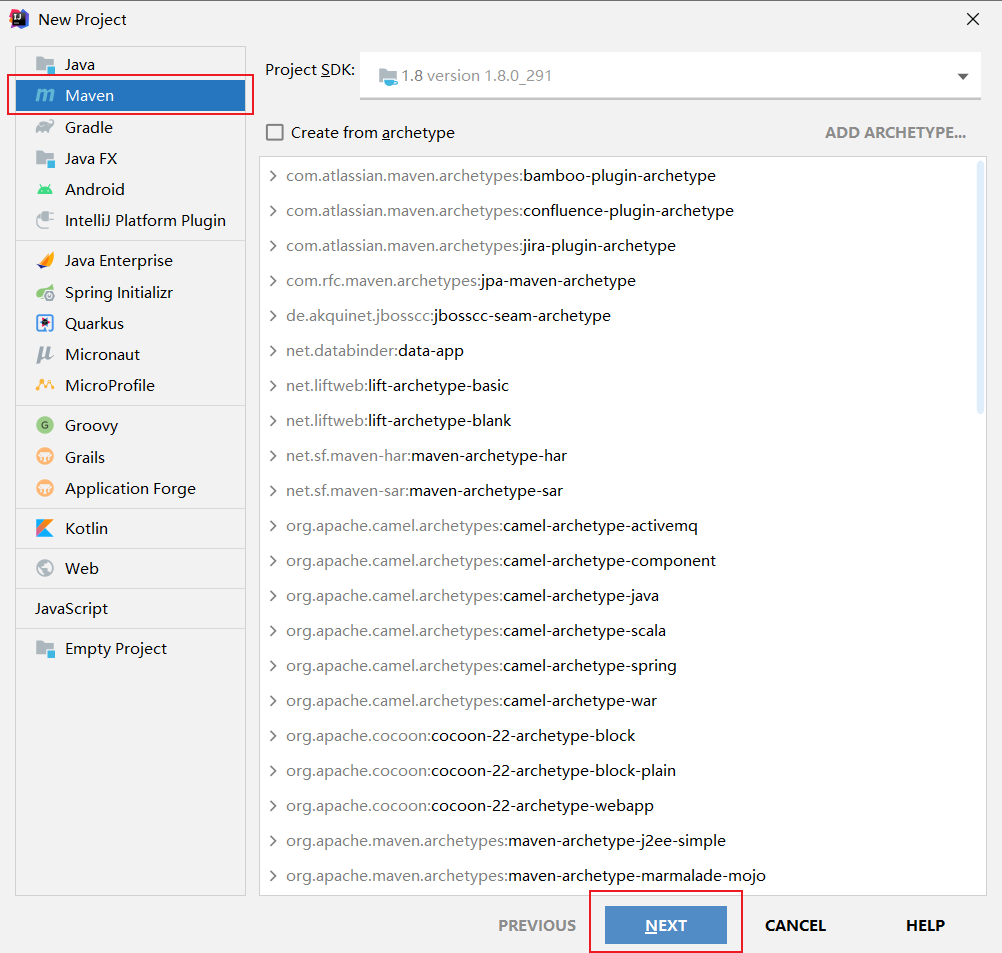Screen dimensions: 1002x953
Task: Expand net.databinder data-app chevron
Action: coord(273,351)
